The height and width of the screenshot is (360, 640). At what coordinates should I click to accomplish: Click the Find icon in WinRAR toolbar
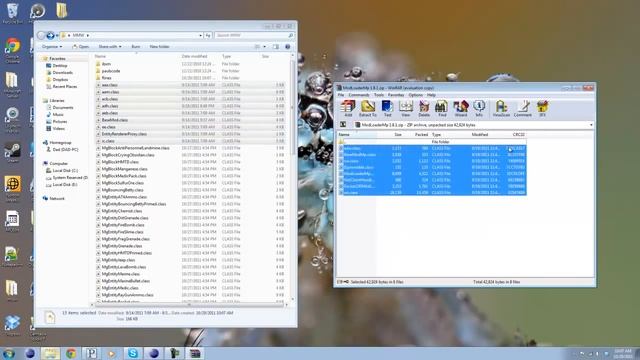(442, 109)
